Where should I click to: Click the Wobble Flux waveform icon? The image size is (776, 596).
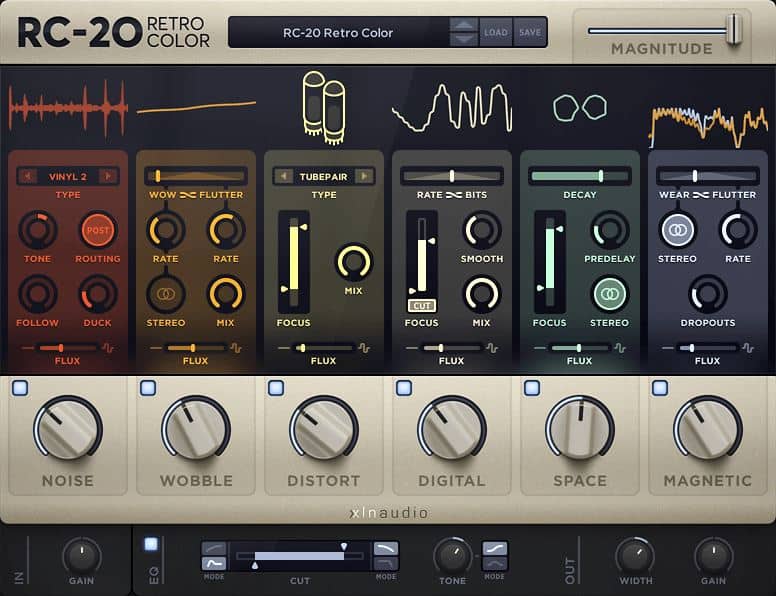coord(236,348)
